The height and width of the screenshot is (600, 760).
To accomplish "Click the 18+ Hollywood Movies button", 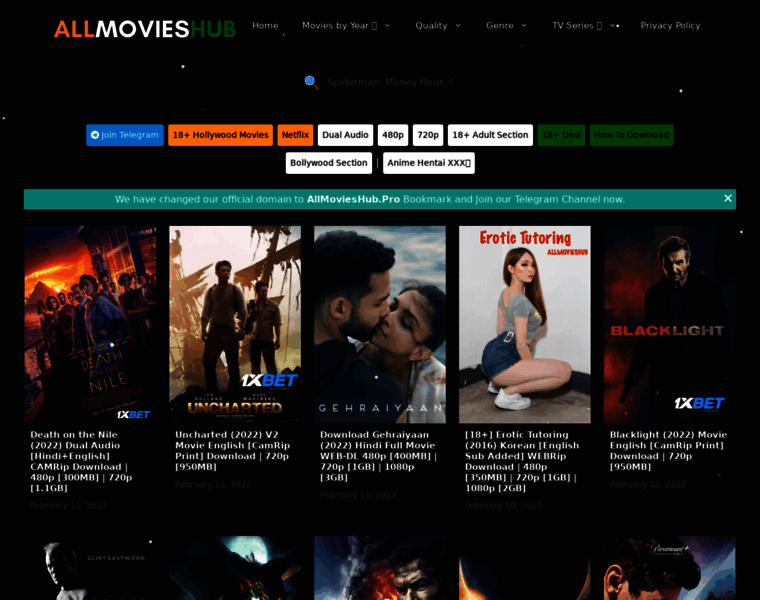I will (x=221, y=135).
